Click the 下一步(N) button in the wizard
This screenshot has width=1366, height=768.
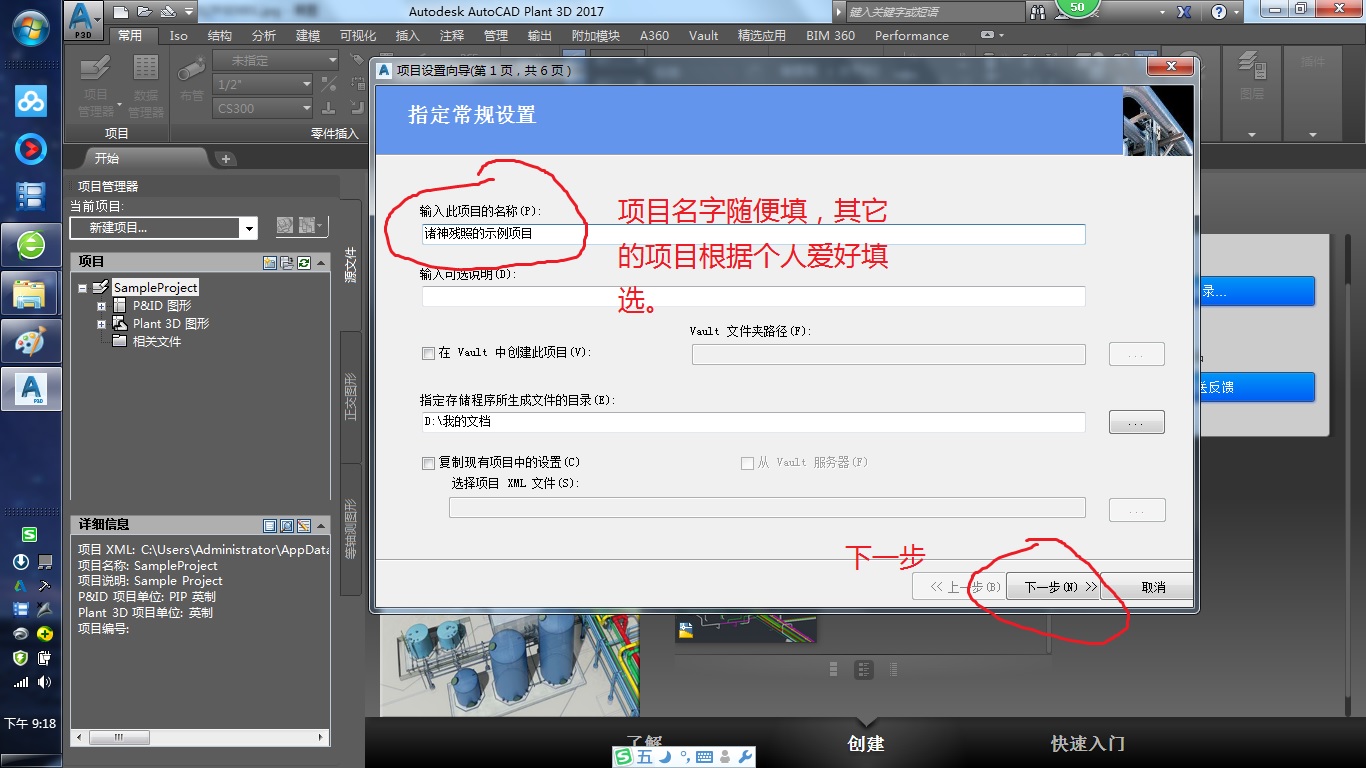click(1052, 587)
